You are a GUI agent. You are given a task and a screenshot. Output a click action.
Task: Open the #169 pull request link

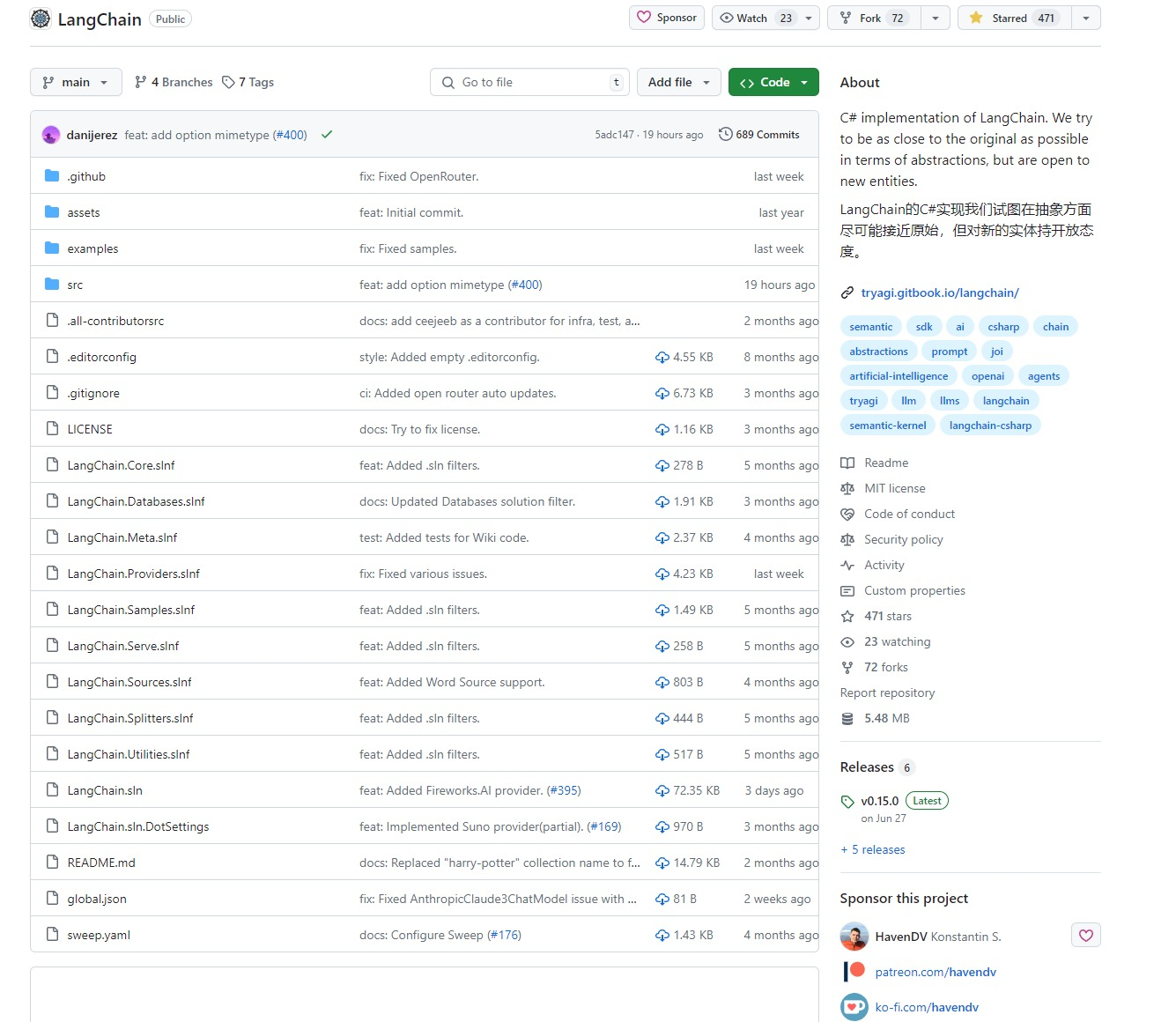pyautogui.click(x=604, y=826)
